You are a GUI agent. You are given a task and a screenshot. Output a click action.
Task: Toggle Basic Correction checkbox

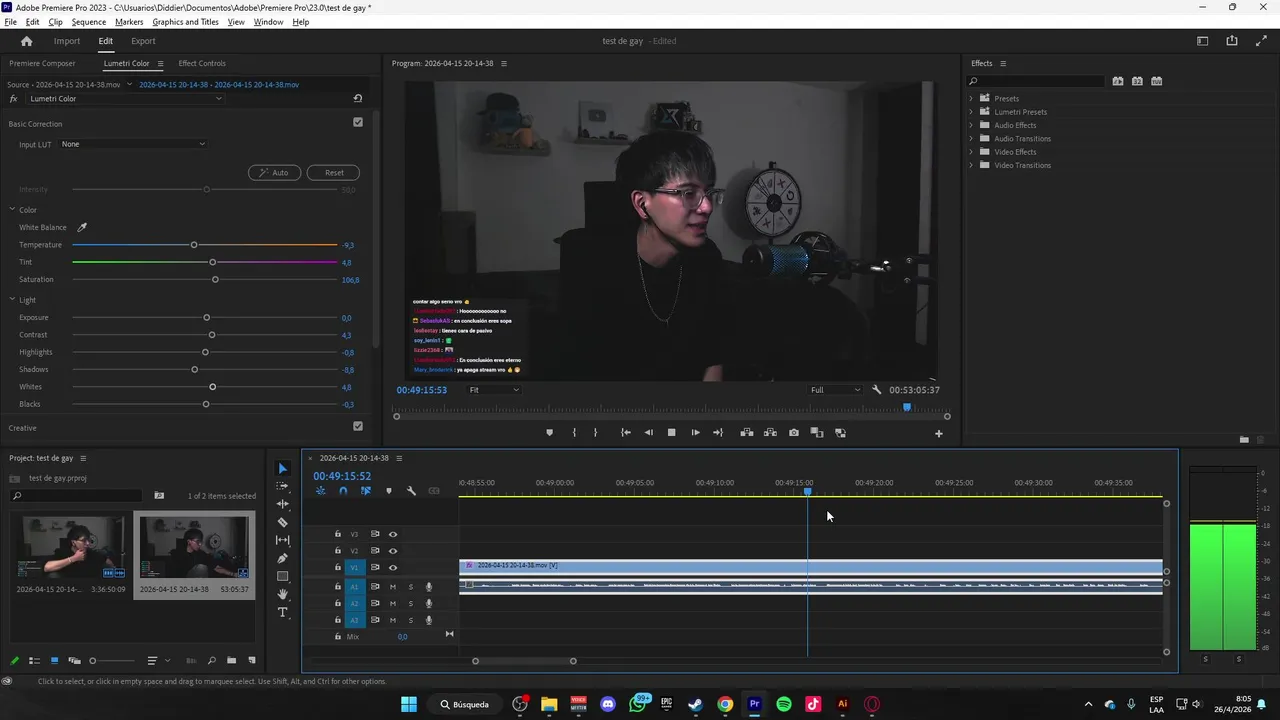coord(358,122)
